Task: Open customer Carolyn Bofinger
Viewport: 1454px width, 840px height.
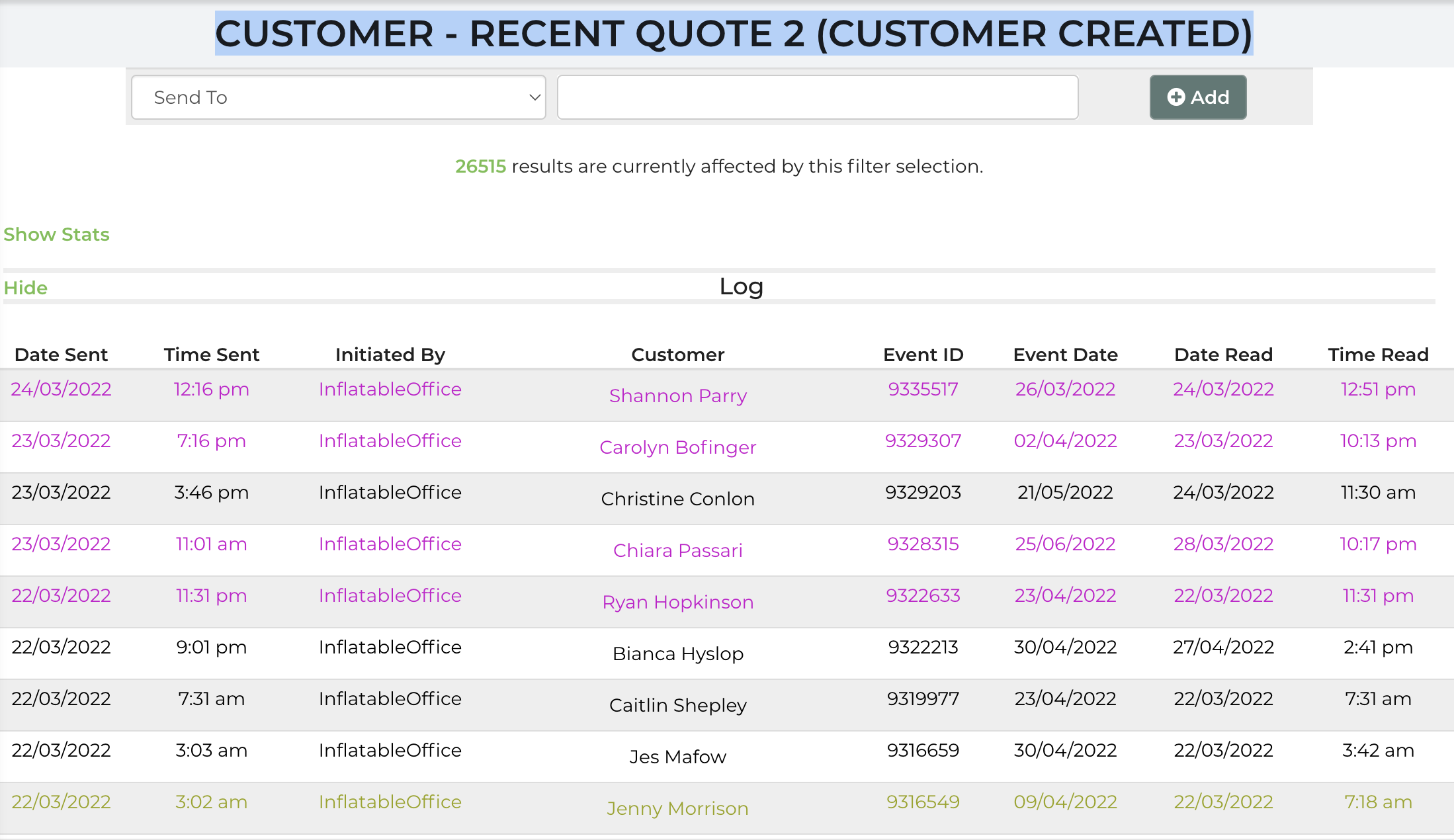Action: point(677,447)
